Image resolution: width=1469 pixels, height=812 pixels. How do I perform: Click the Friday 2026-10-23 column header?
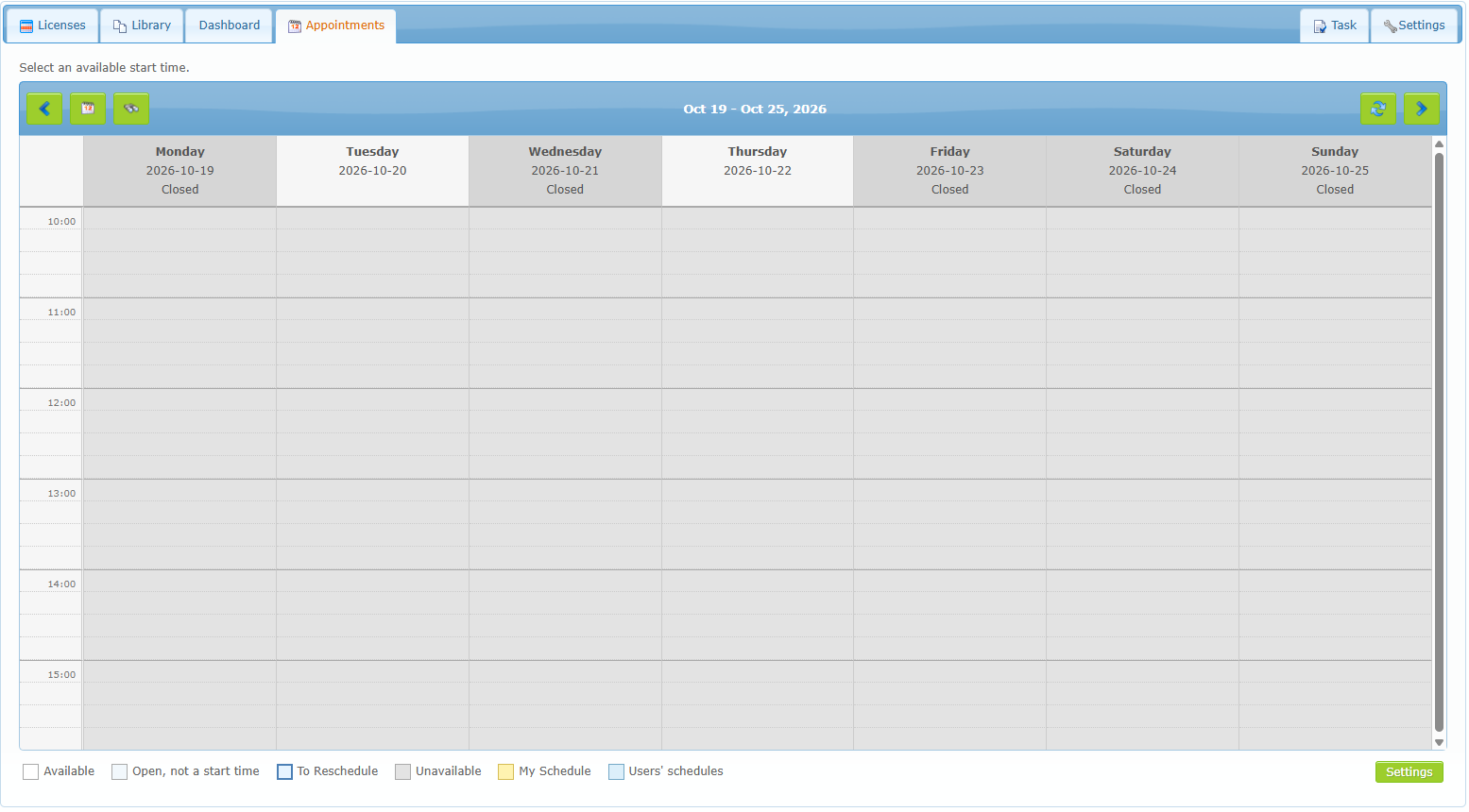click(x=949, y=171)
